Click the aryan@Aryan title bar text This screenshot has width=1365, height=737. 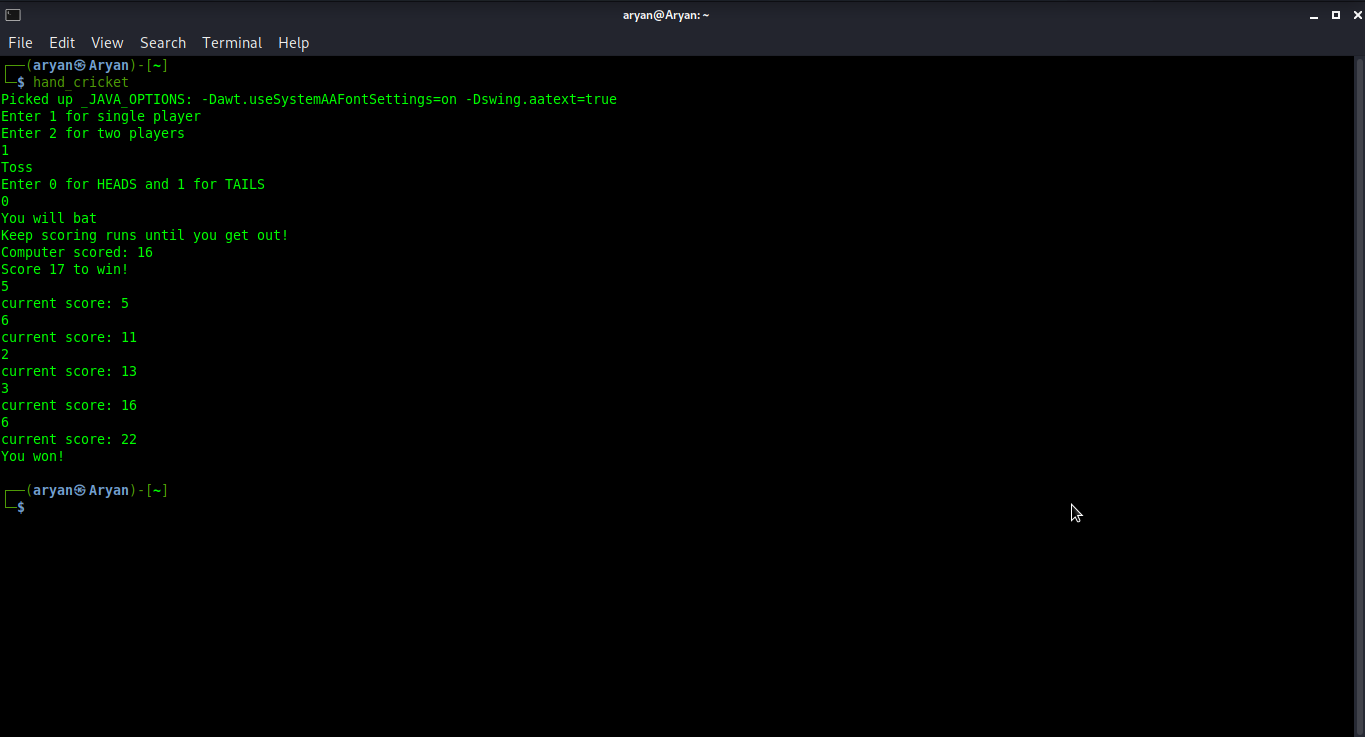click(x=666, y=14)
